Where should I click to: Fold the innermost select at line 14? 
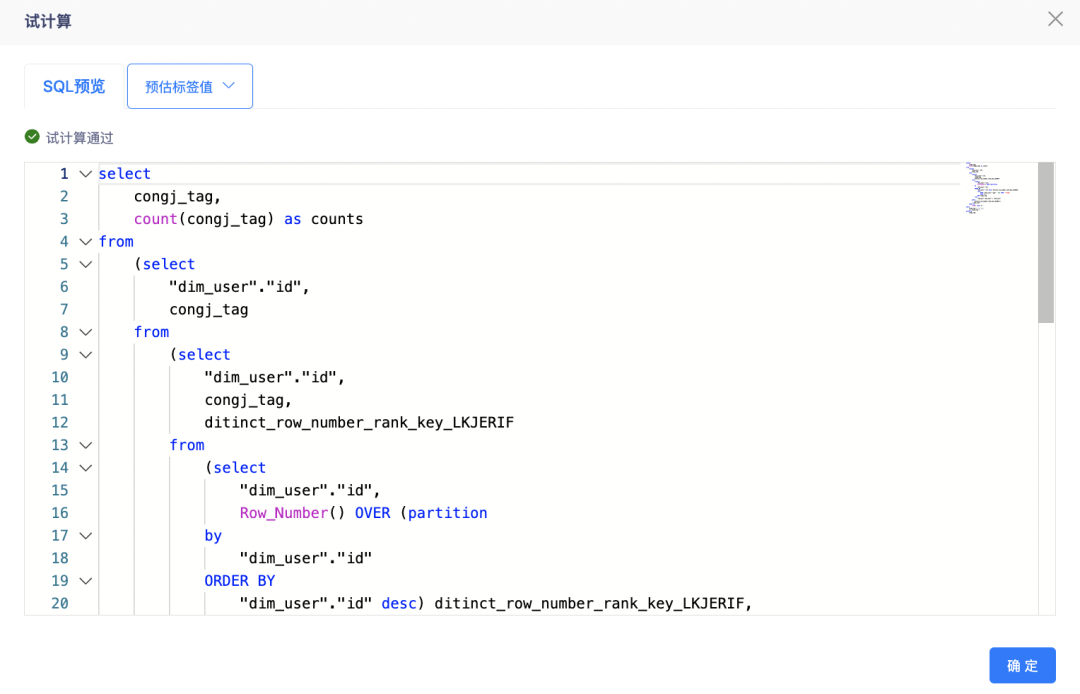click(x=85, y=468)
